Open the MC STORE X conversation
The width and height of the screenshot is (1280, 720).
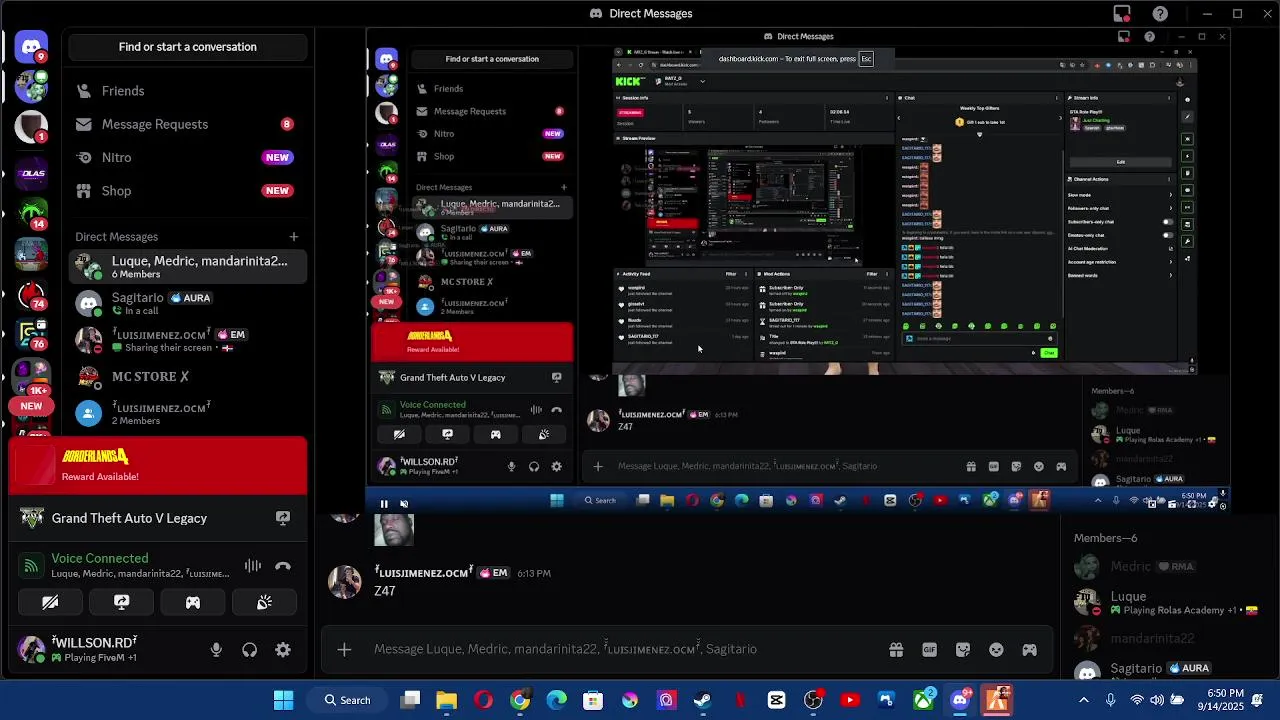(x=188, y=377)
